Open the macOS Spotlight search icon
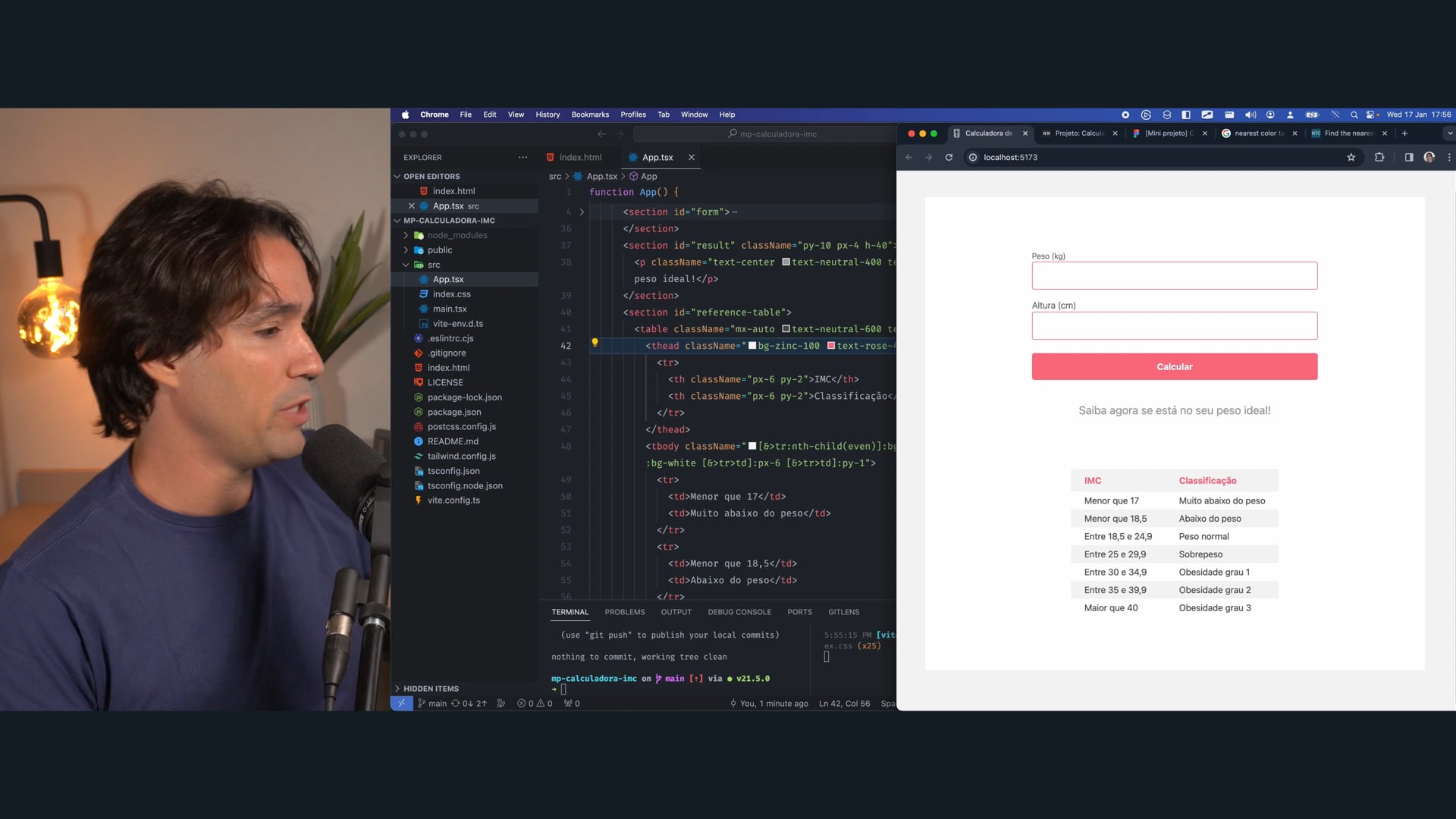This screenshot has width=1456, height=819. click(1354, 115)
